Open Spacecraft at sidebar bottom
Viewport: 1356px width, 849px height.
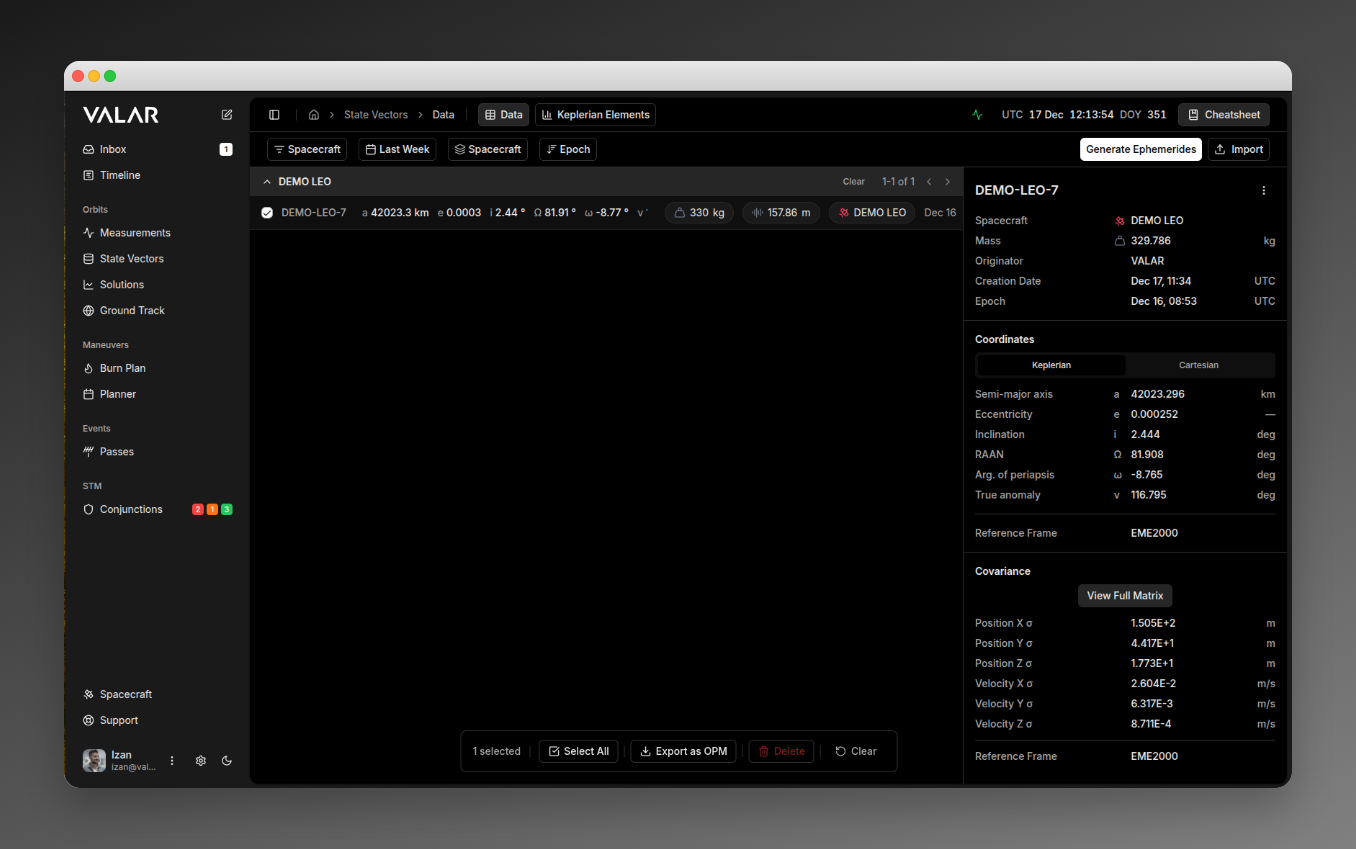pos(126,694)
